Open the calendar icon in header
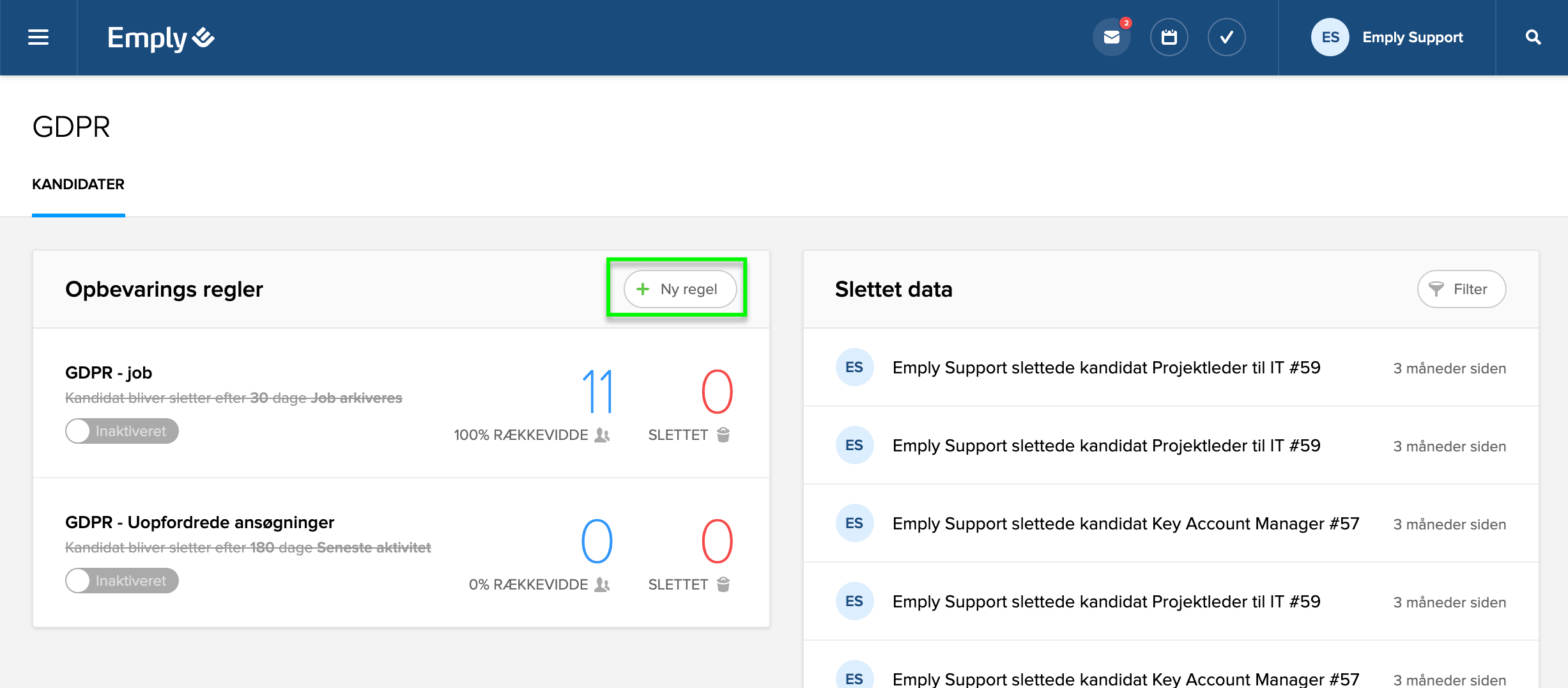The height and width of the screenshot is (688, 1568). [x=1169, y=38]
